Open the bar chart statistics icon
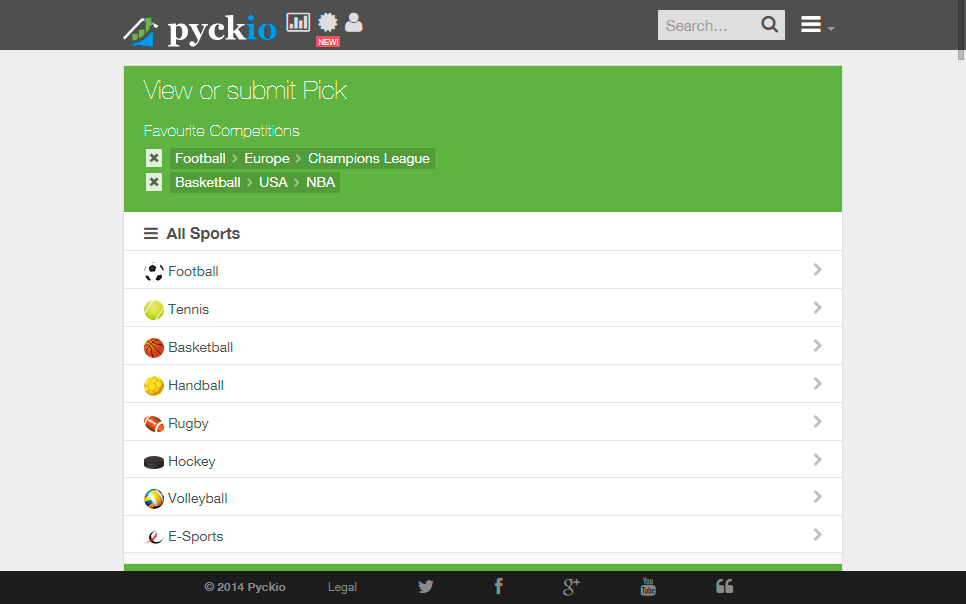The image size is (966, 604). (x=298, y=23)
